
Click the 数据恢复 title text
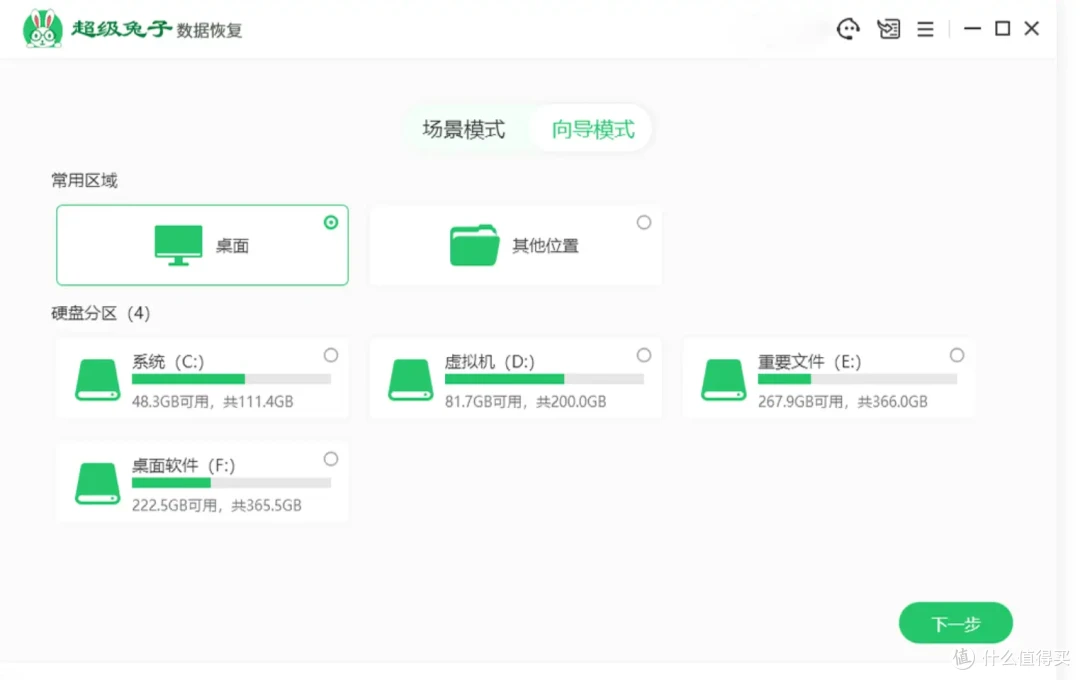click(x=209, y=30)
